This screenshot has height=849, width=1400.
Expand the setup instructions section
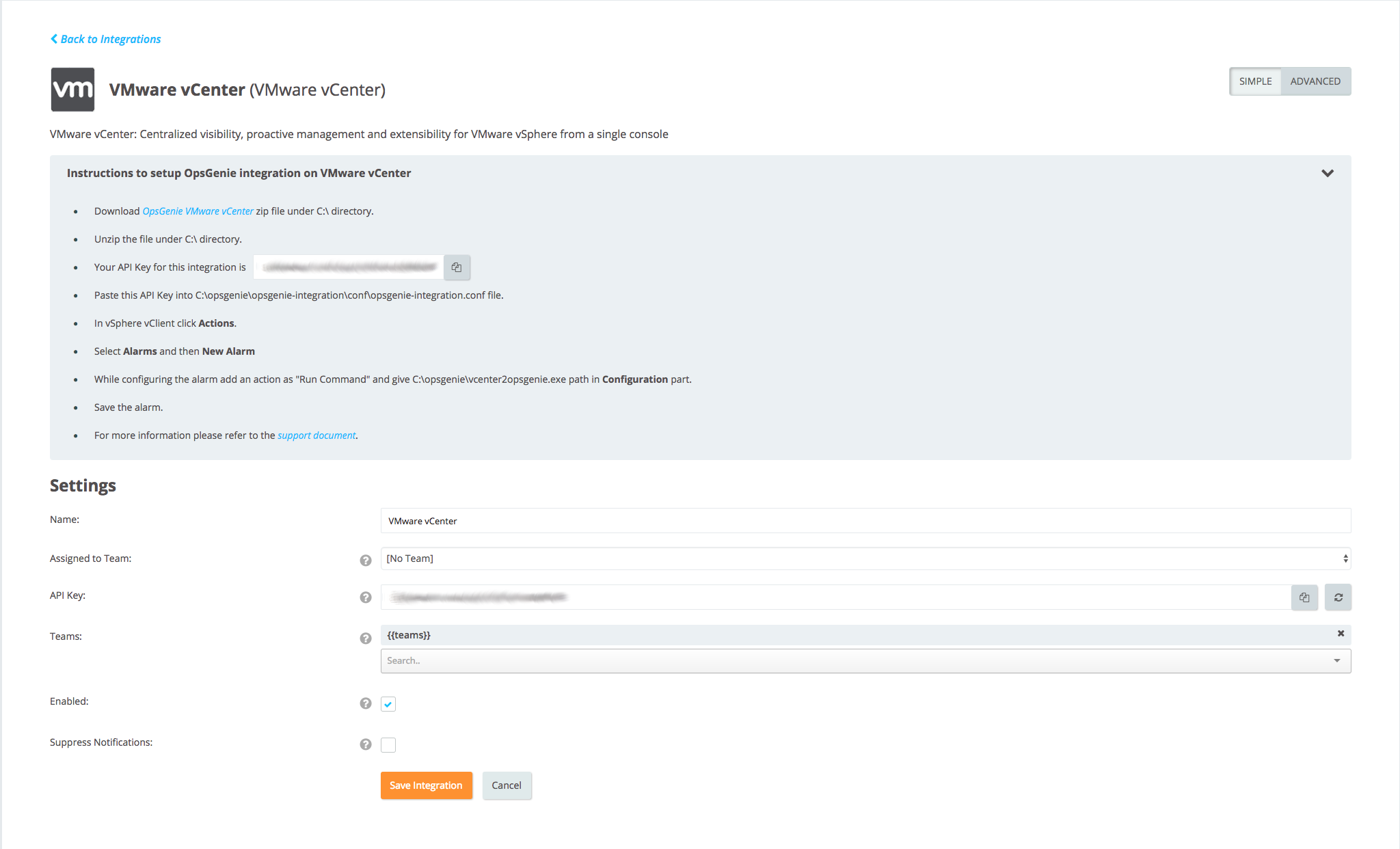1327,173
